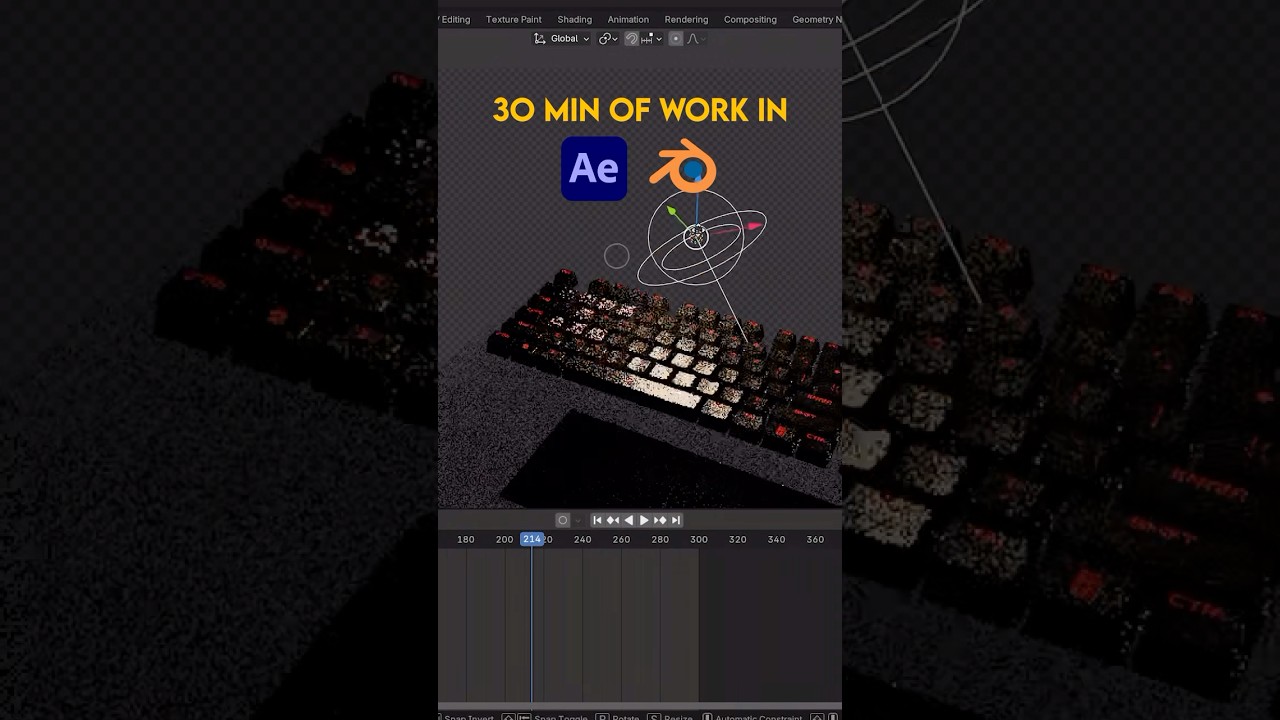The height and width of the screenshot is (720, 1280).
Task: Open the snap increment options dropdown
Action: coord(651,39)
